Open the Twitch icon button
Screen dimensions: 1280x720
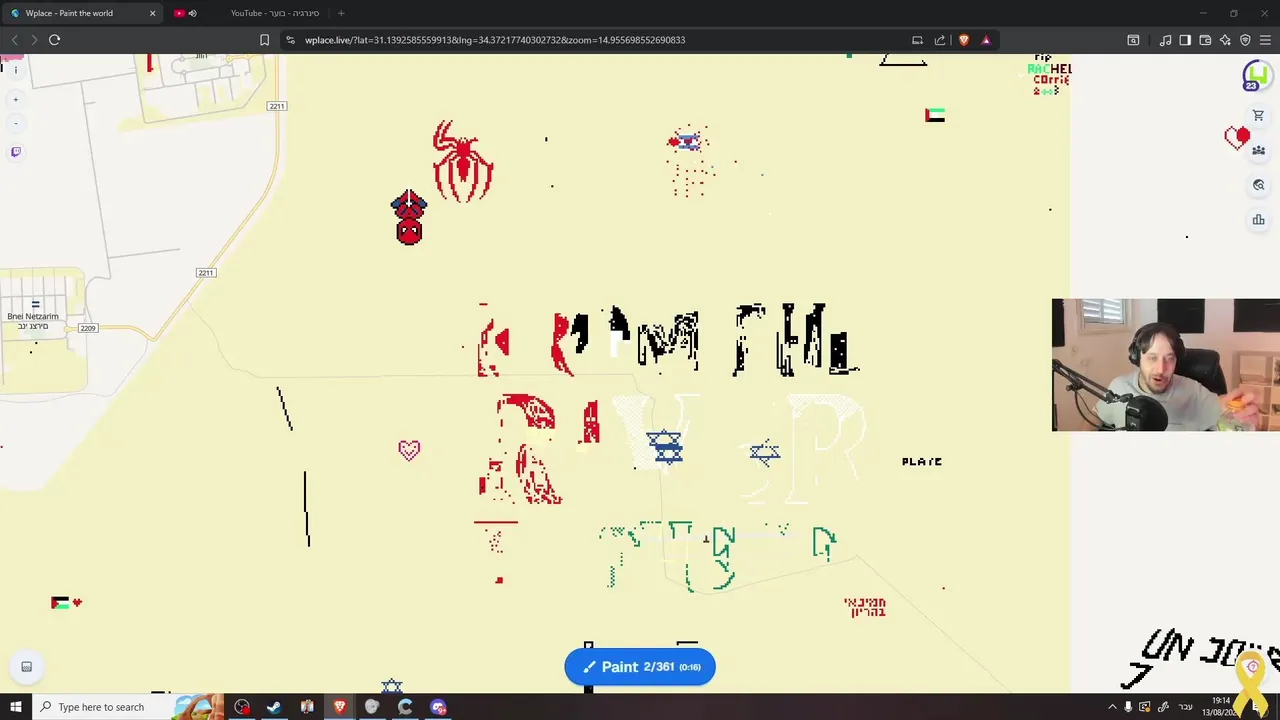click(15, 152)
